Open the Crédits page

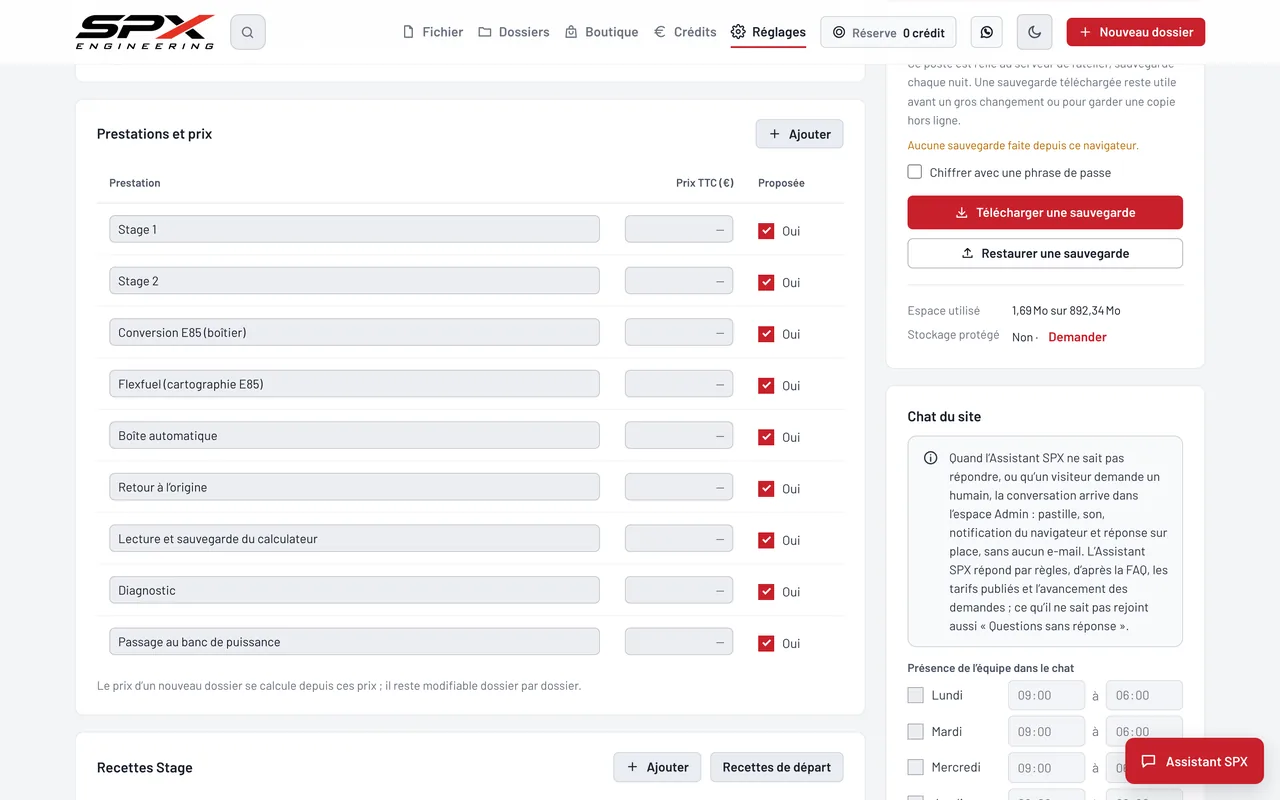point(685,32)
